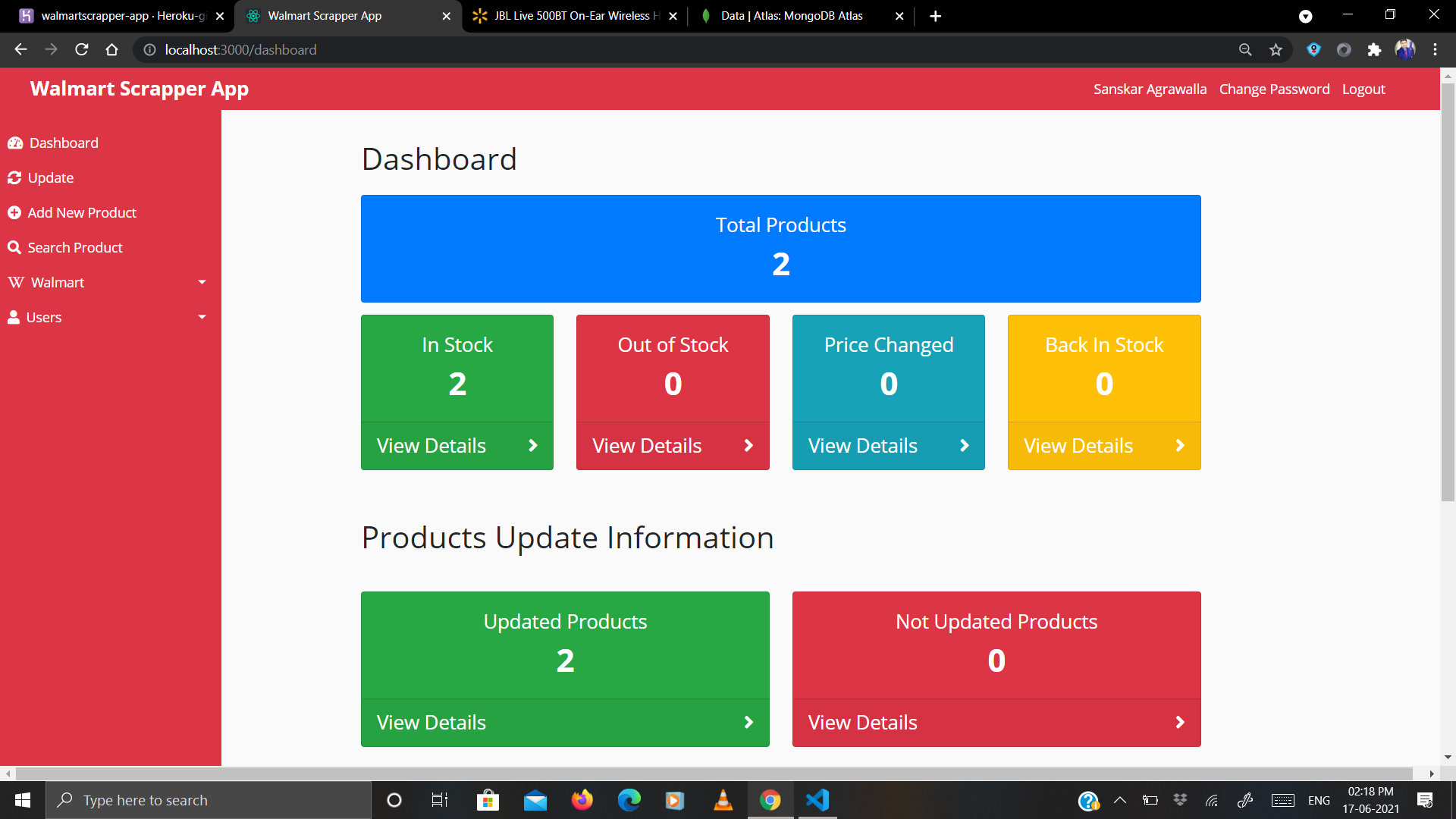Click inside the browser address bar
The height and width of the screenshot is (819, 1456).
(x=455, y=49)
